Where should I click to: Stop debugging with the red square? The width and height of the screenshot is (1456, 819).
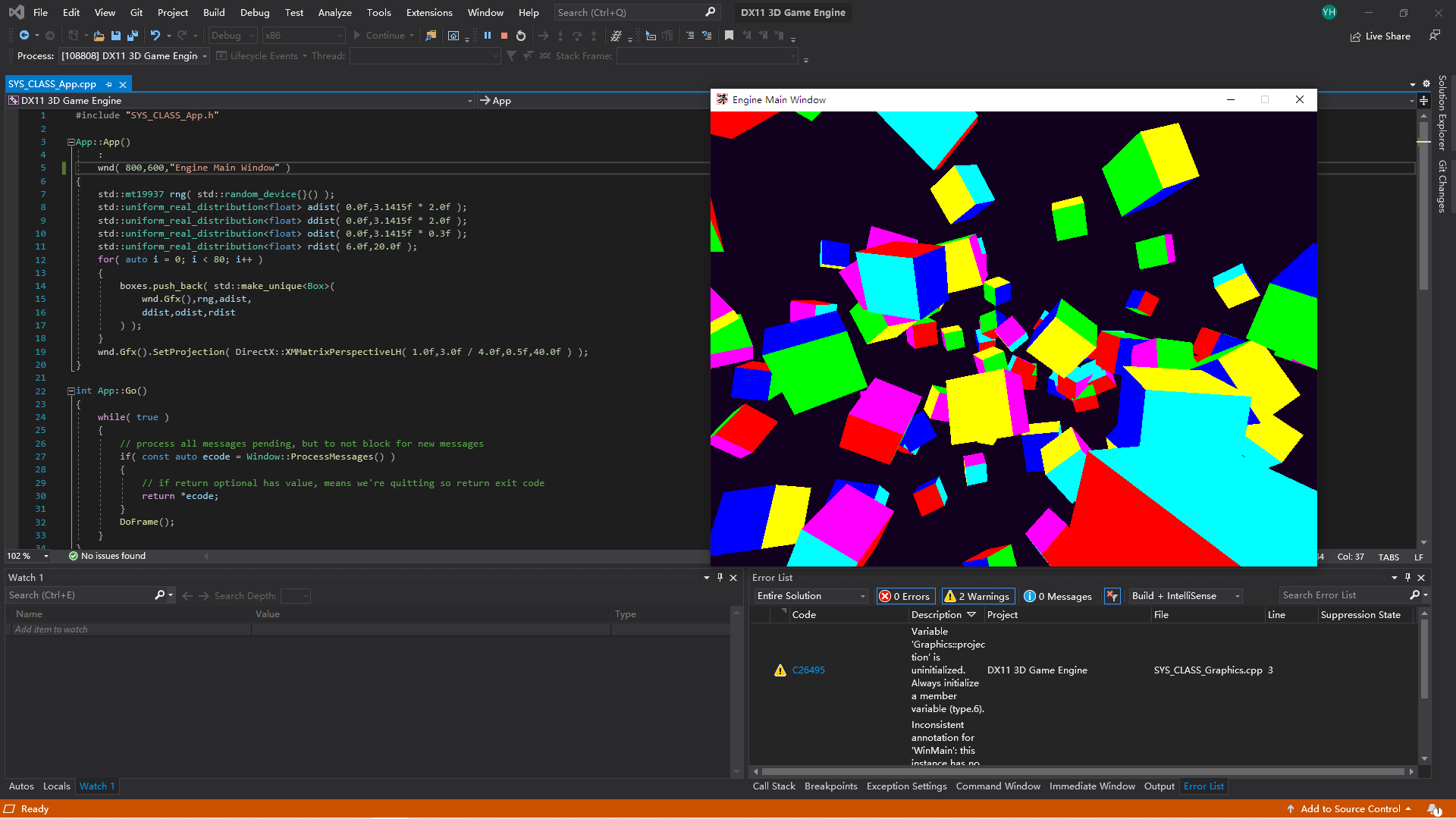[x=504, y=36]
